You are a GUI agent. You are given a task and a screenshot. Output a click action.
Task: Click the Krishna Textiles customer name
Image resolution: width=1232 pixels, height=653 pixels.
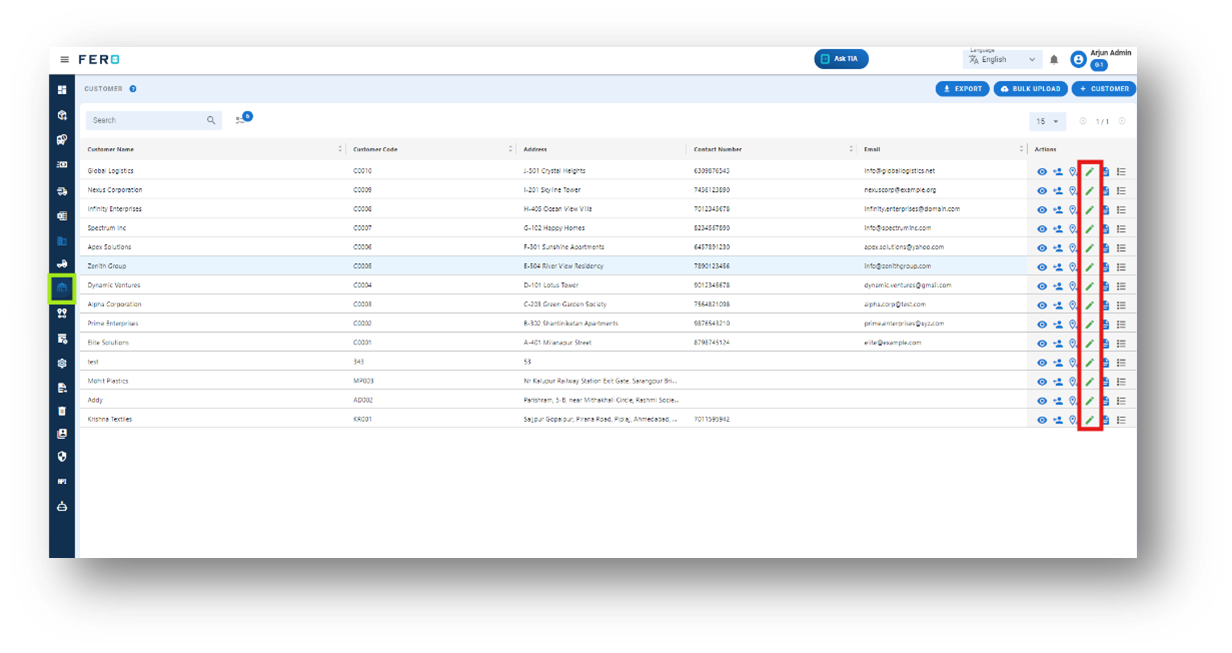[x=110, y=419]
